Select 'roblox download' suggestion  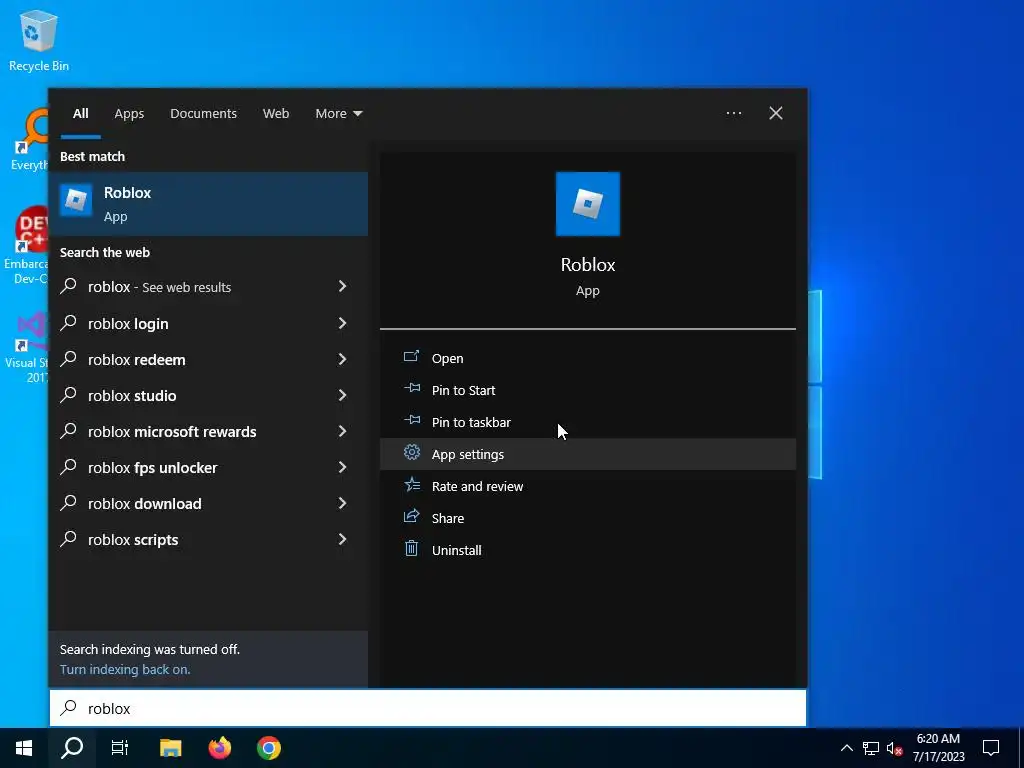(x=208, y=503)
